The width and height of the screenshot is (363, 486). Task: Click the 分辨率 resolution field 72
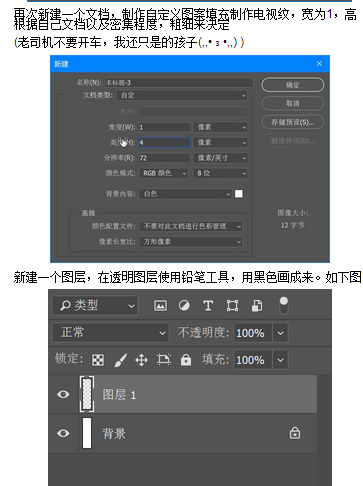click(x=164, y=158)
